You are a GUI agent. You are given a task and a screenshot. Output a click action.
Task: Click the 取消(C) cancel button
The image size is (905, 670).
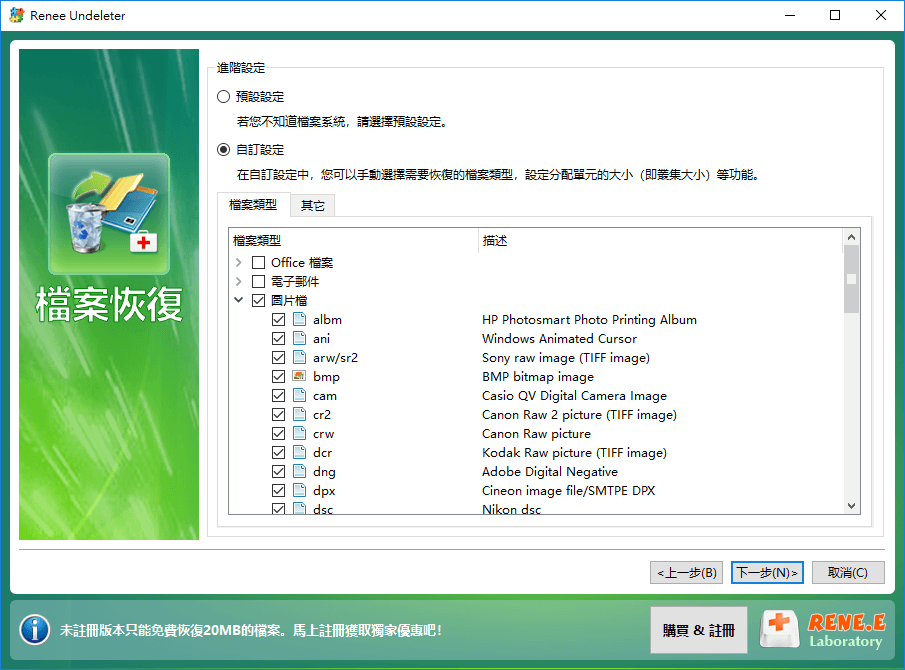tap(848, 572)
